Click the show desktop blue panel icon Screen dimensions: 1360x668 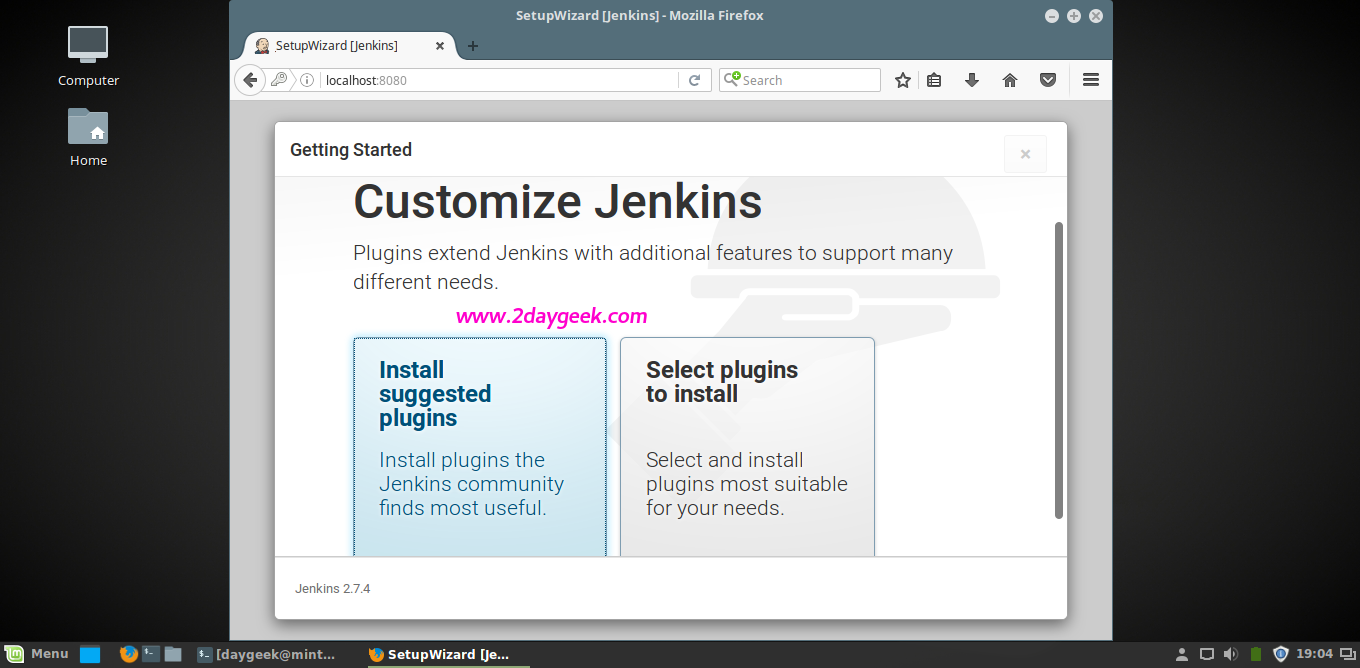click(x=90, y=655)
